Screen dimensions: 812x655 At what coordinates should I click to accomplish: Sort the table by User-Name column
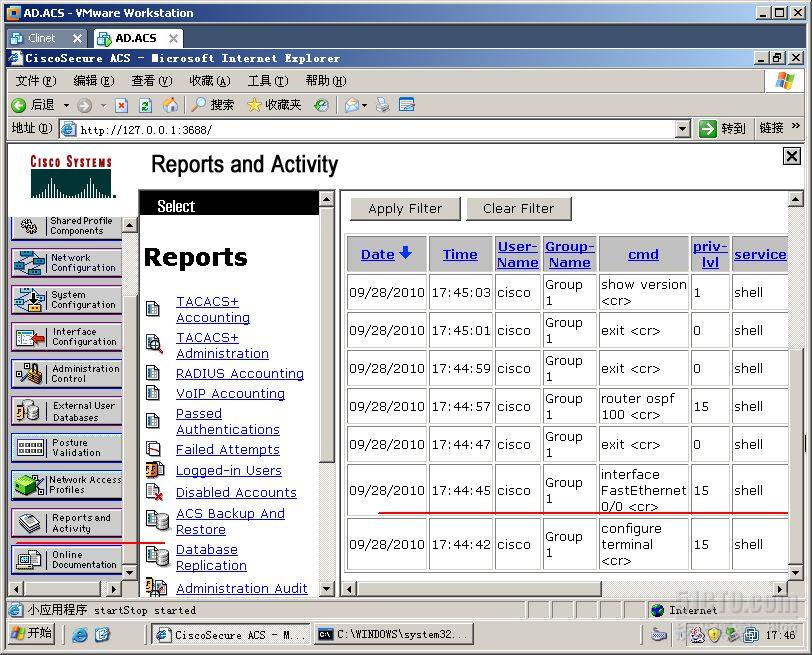(x=517, y=254)
